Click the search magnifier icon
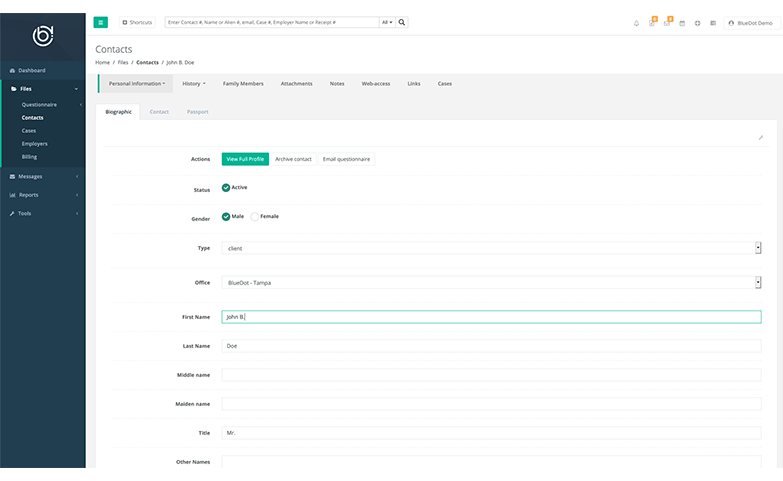The image size is (783, 481). pos(402,22)
